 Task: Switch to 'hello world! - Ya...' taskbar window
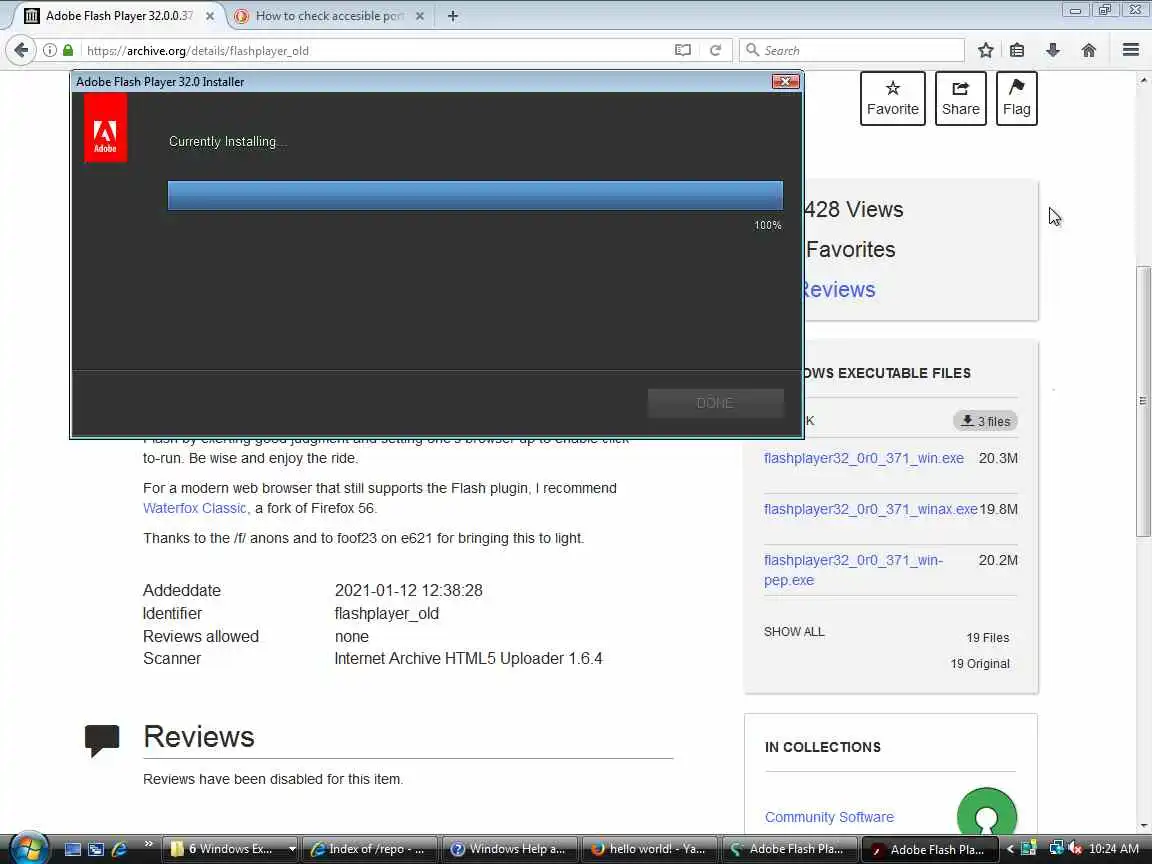point(650,849)
